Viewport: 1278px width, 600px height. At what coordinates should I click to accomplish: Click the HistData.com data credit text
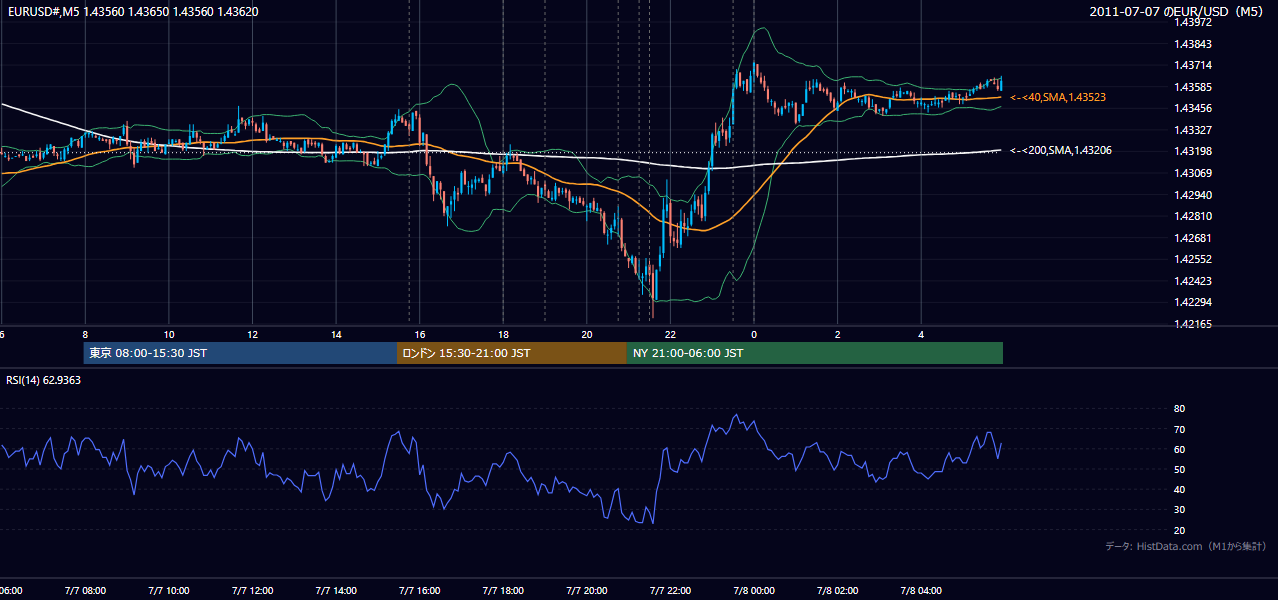[x=1186, y=546]
